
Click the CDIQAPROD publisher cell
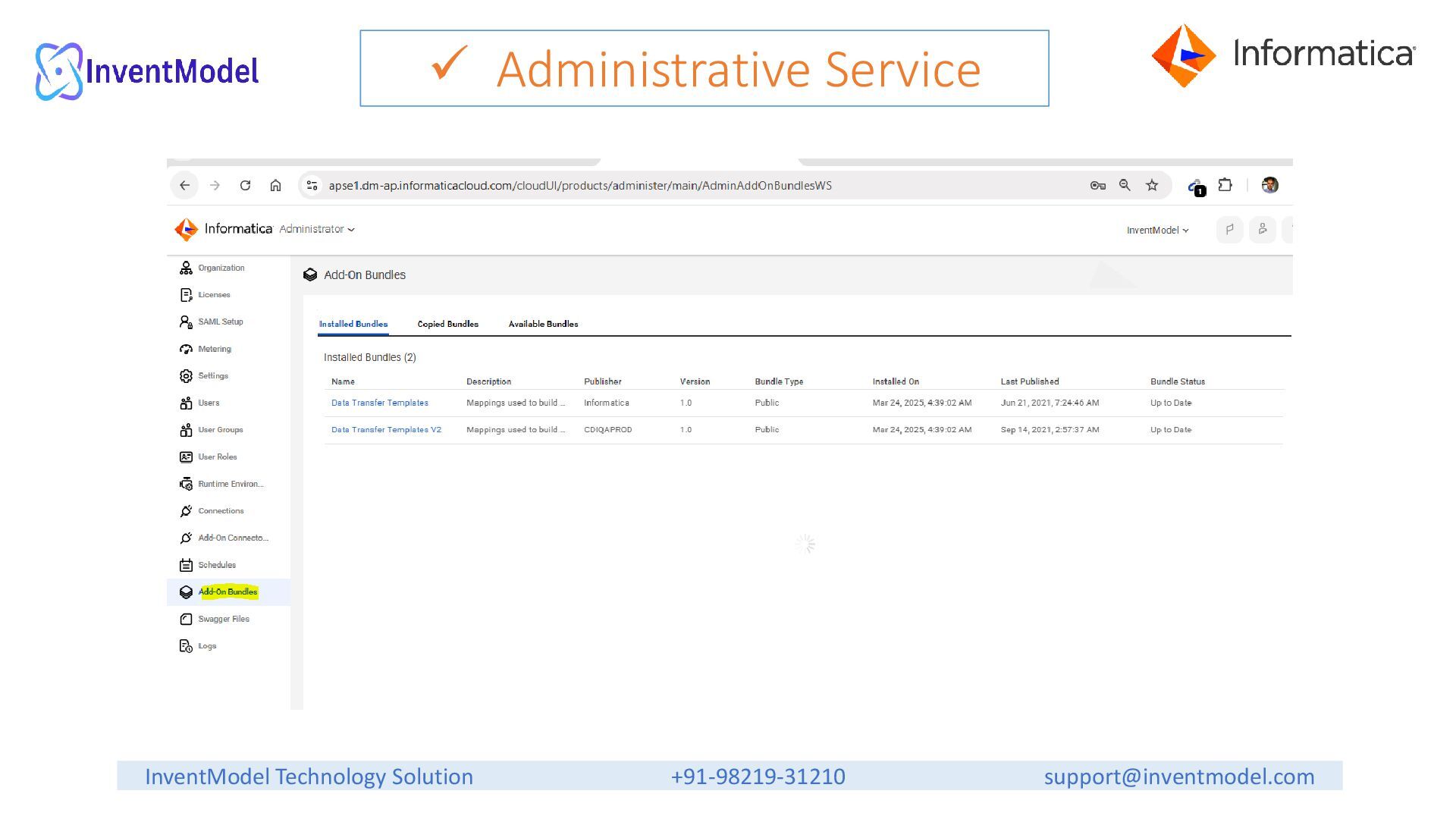click(x=608, y=430)
